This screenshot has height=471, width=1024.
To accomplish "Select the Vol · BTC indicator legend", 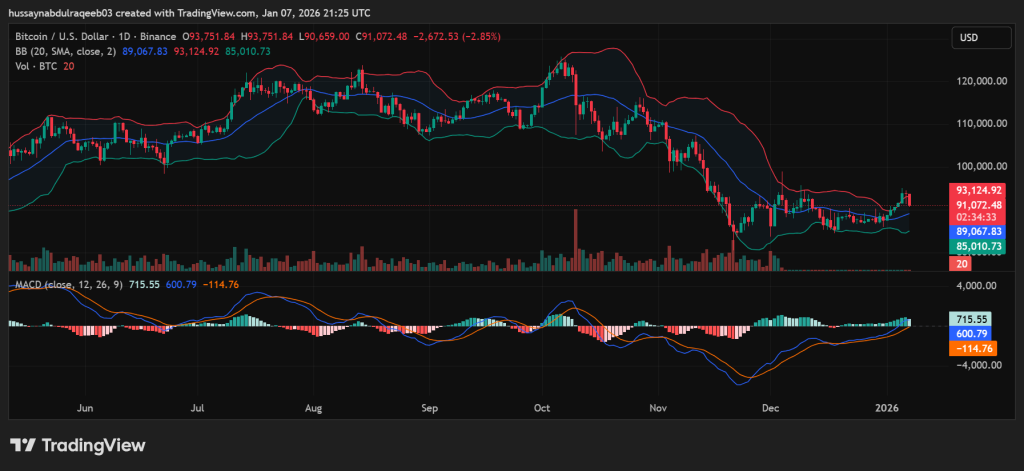I will pos(33,66).
